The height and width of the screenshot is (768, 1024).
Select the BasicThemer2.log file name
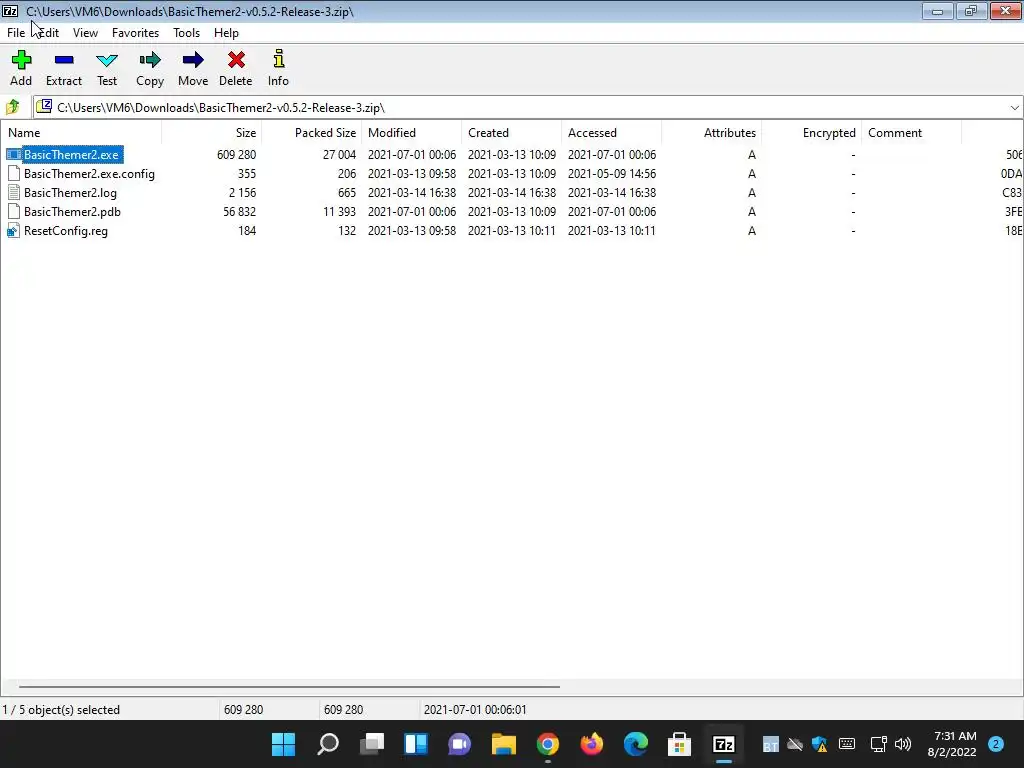(70, 193)
